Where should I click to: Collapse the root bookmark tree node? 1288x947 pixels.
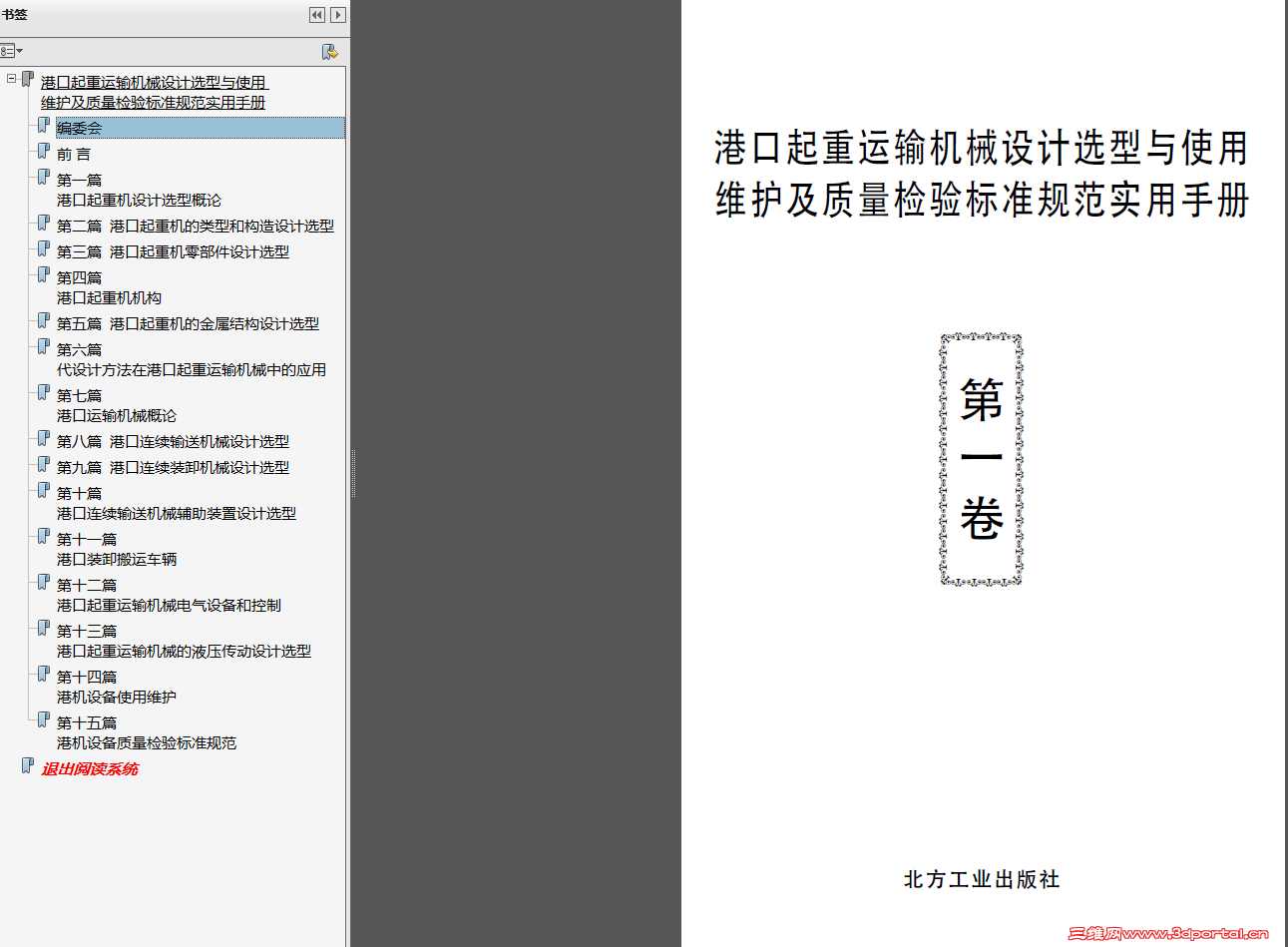11,78
